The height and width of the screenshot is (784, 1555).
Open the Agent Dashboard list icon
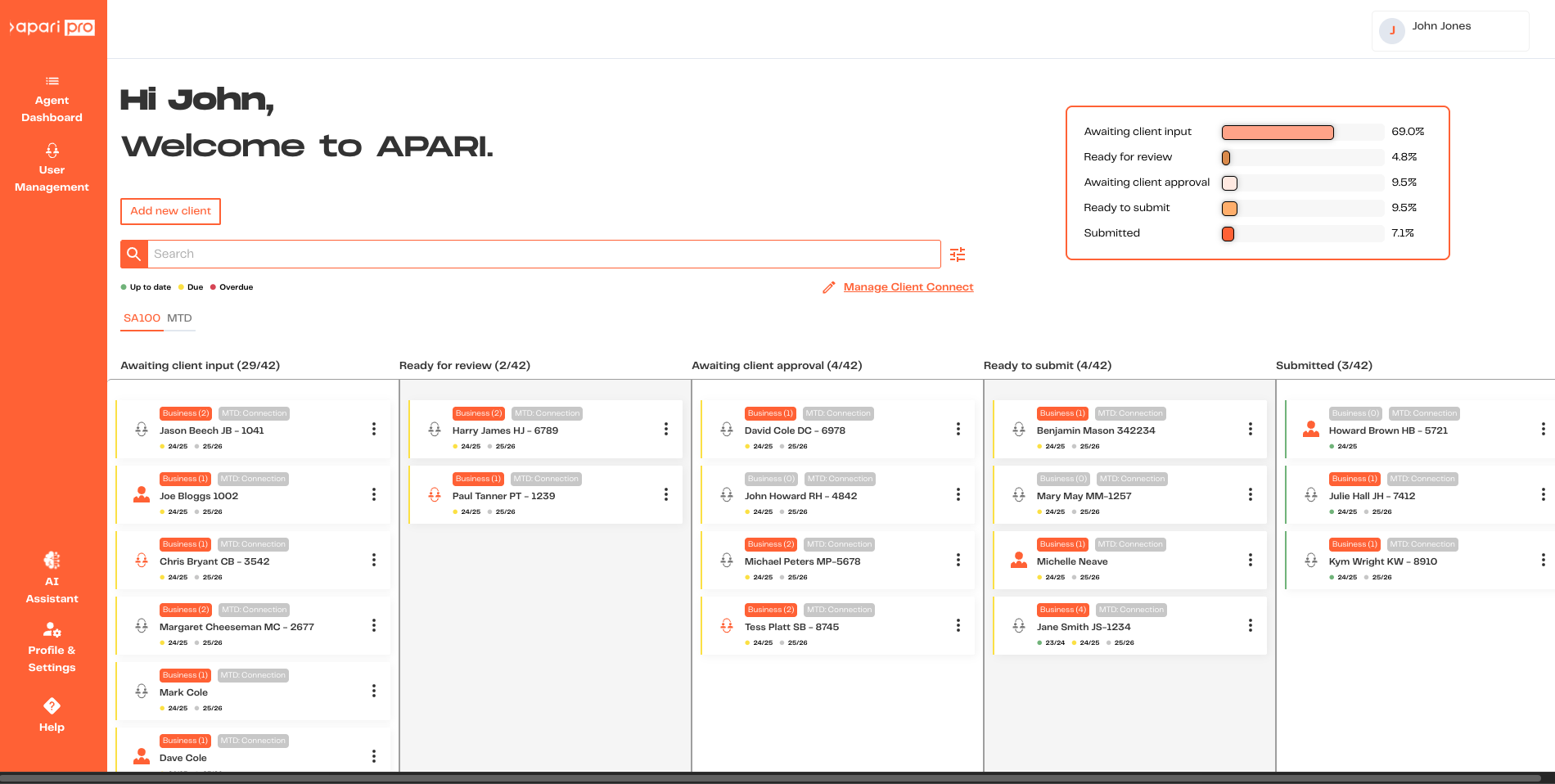(x=52, y=81)
